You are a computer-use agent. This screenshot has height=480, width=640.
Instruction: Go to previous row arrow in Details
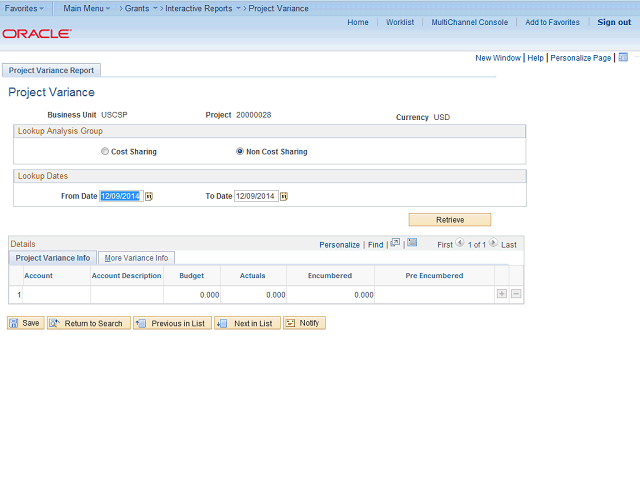tap(460, 243)
